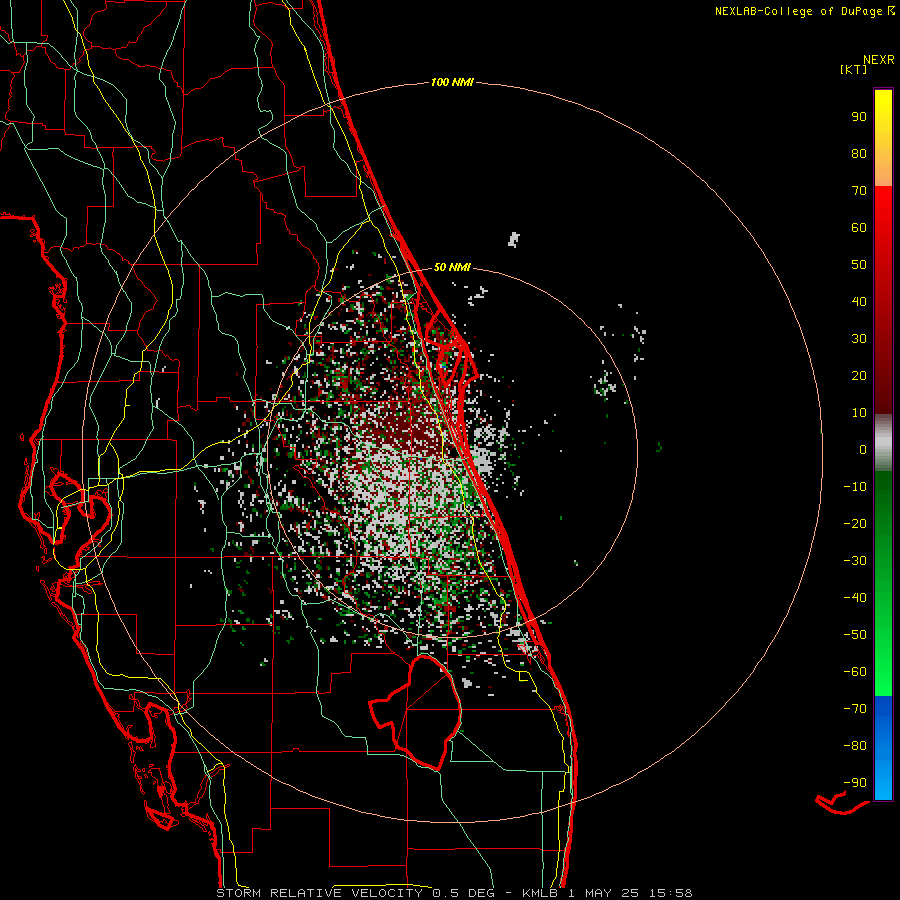The image size is (900, 900).
Task: Click the [KT] units label
Action: click(x=854, y=69)
